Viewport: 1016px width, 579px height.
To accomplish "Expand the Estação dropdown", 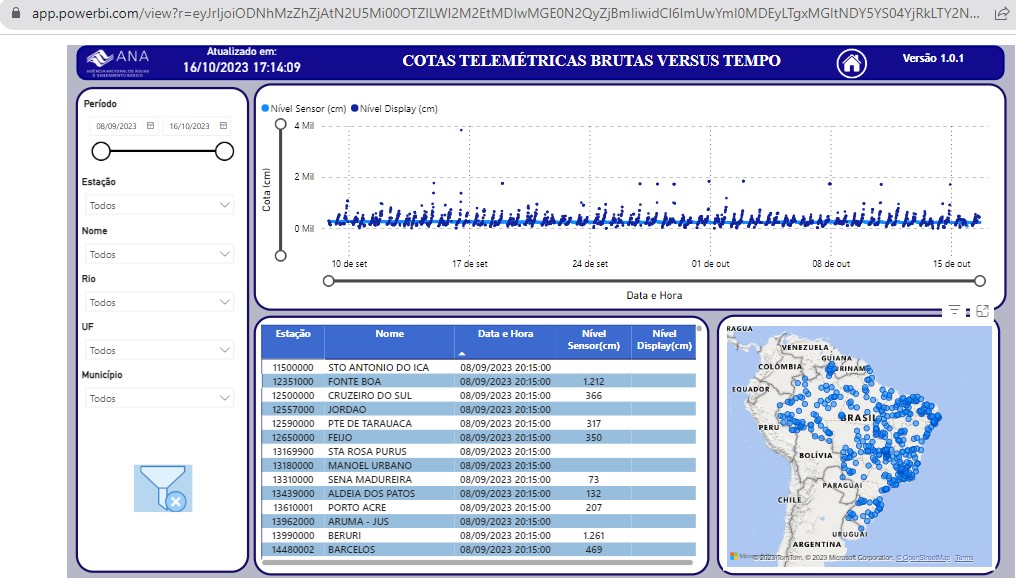I will pyautogui.click(x=159, y=205).
